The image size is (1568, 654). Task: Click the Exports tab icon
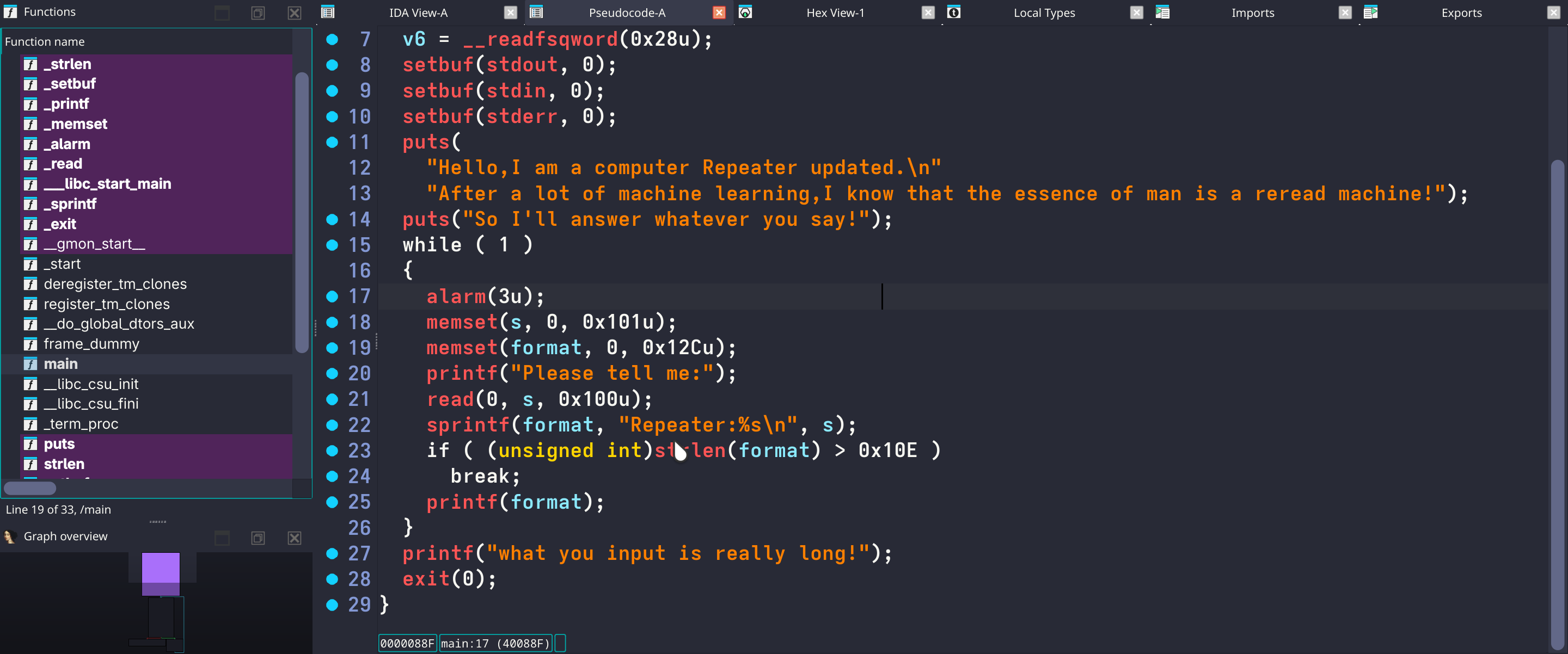tap(1371, 12)
